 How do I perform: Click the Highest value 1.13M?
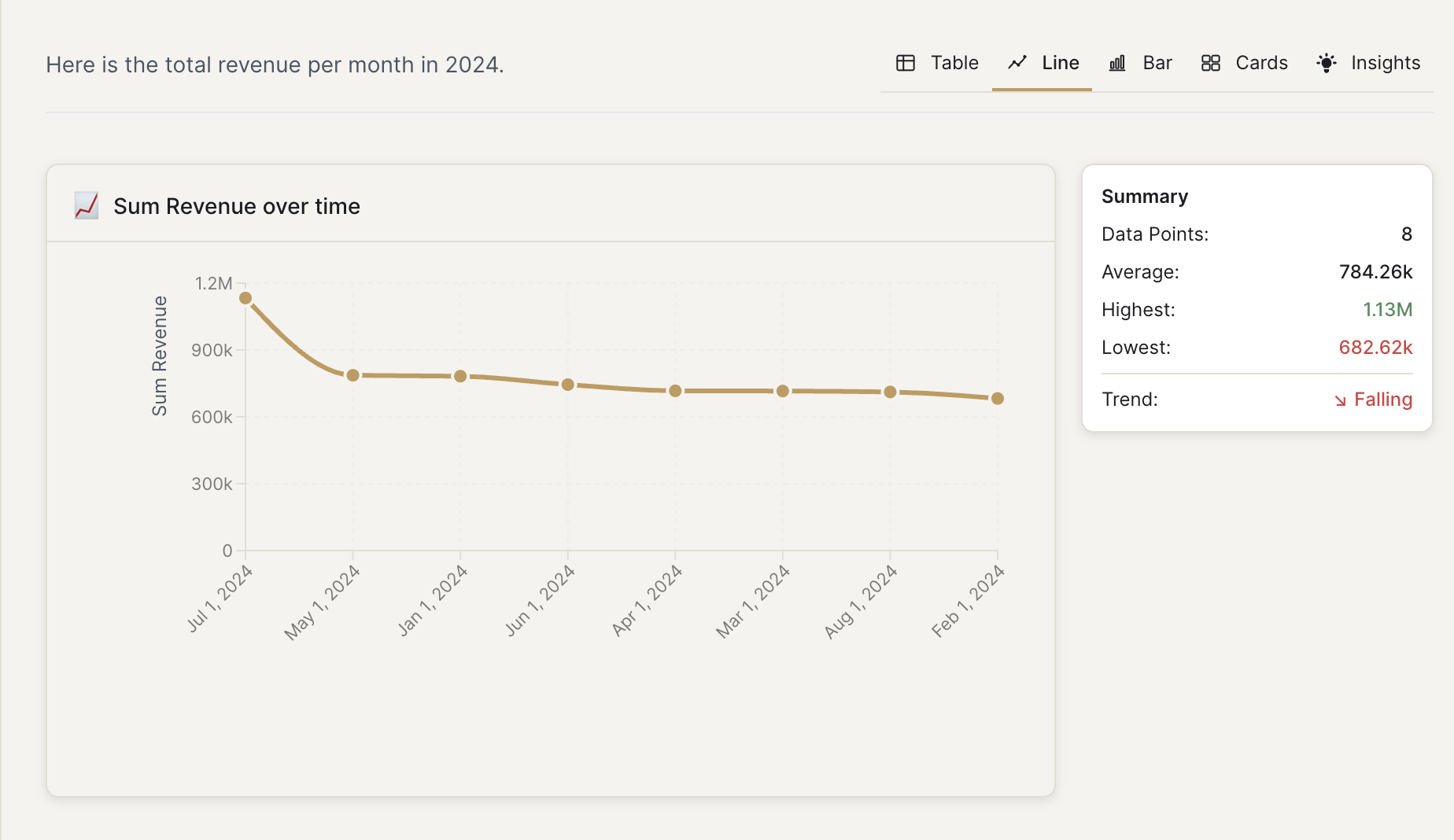[x=1387, y=310]
